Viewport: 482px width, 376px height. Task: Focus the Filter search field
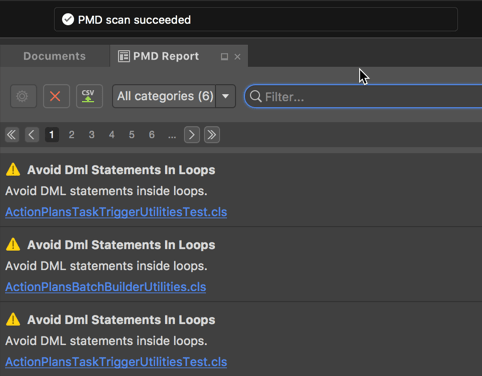click(x=363, y=96)
